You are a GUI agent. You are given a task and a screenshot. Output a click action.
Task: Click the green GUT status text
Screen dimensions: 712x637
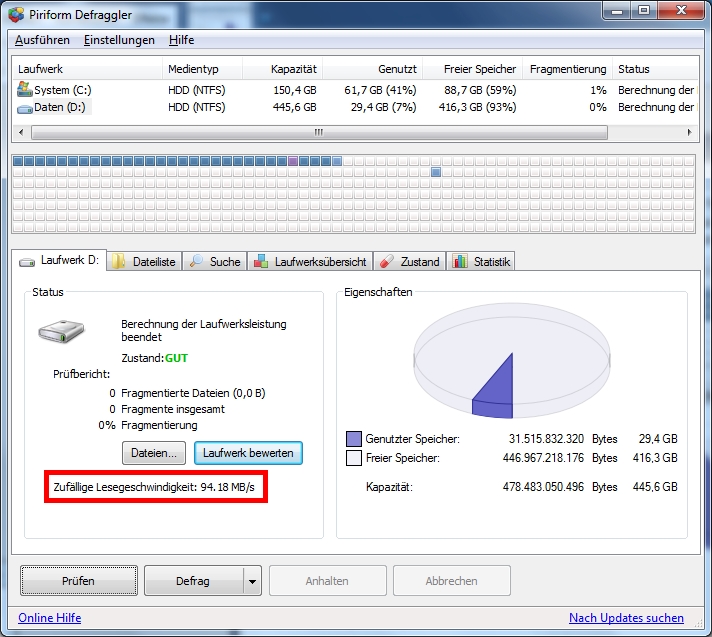click(177, 358)
